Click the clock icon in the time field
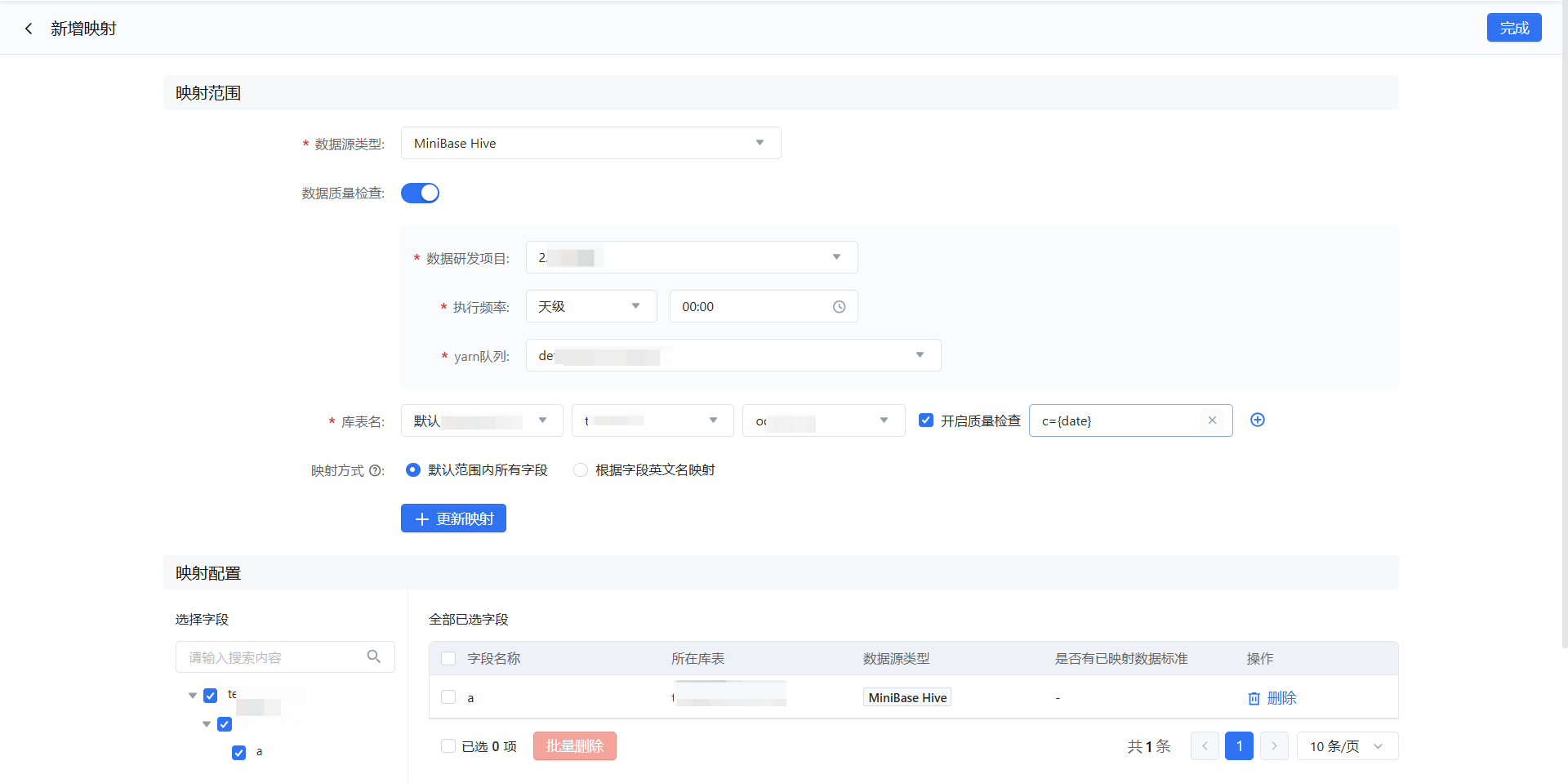This screenshot has height=783, width=1568. click(839, 307)
